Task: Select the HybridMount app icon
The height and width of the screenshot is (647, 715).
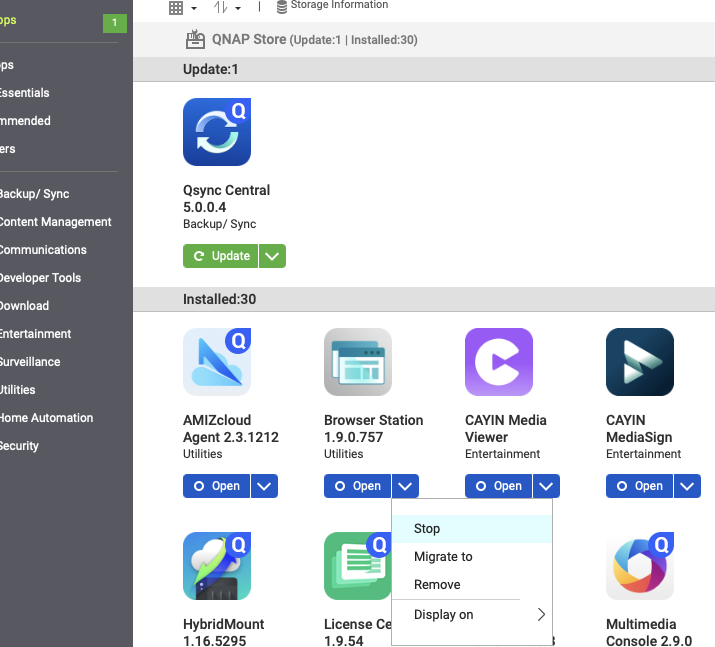Action: pyautogui.click(x=216, y=566)
